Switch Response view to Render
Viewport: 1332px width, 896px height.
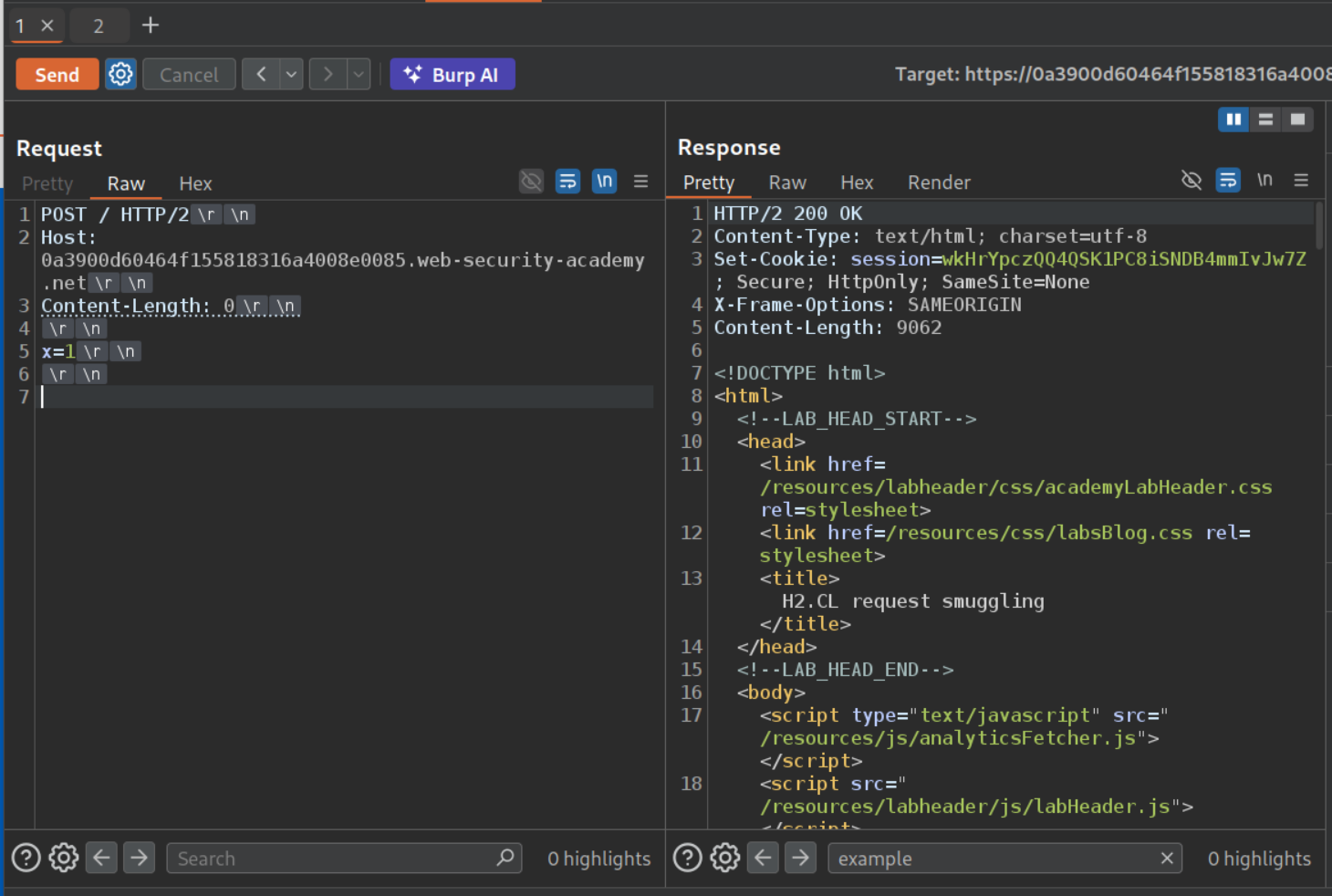pos(939,182)
